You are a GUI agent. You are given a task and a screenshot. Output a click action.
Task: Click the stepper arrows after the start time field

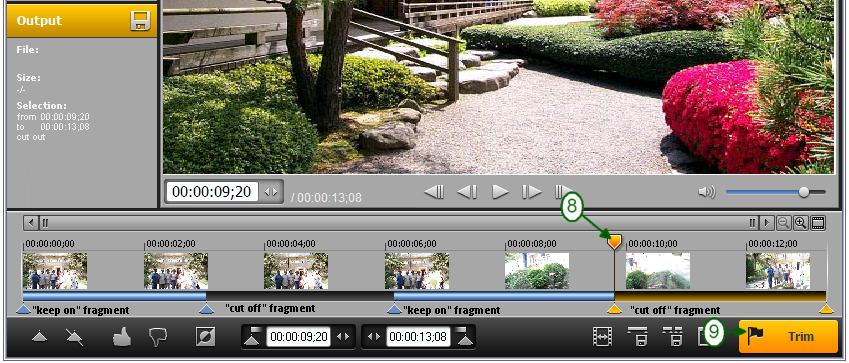343,336
